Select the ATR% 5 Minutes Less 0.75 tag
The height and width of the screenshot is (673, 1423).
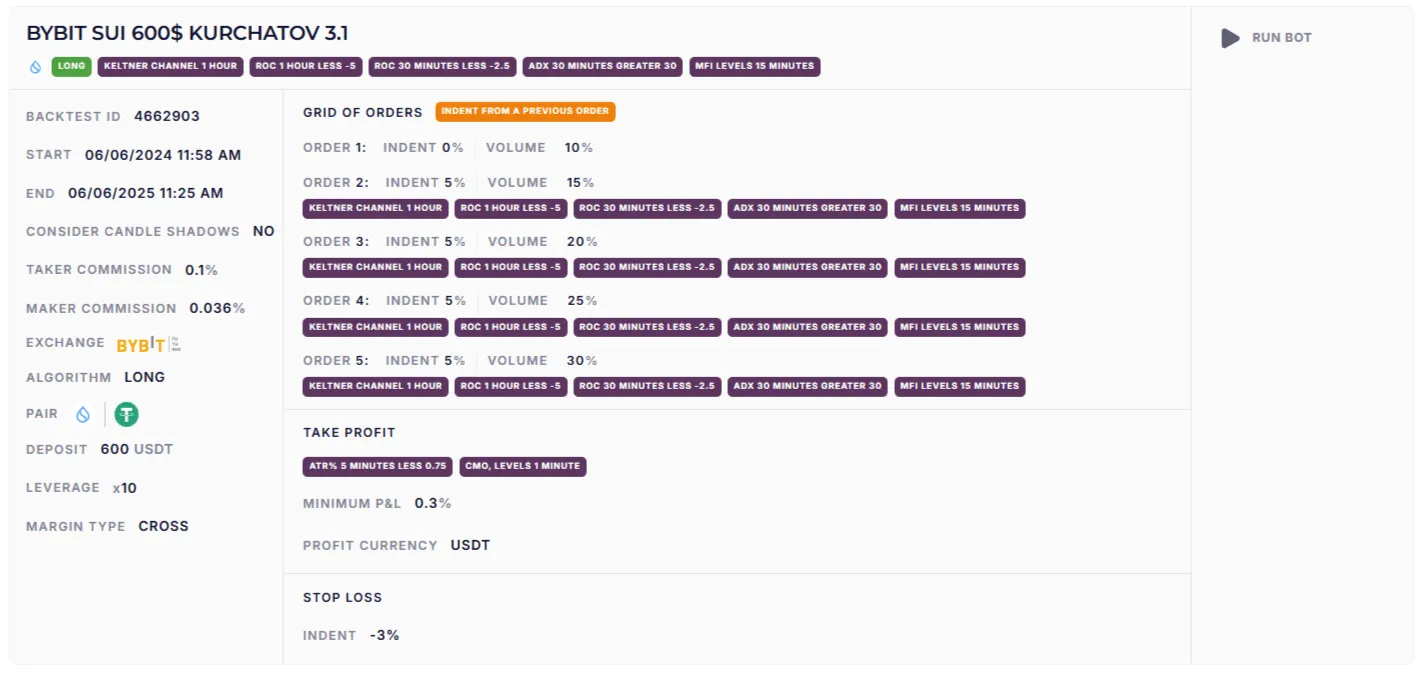[377, 466]
